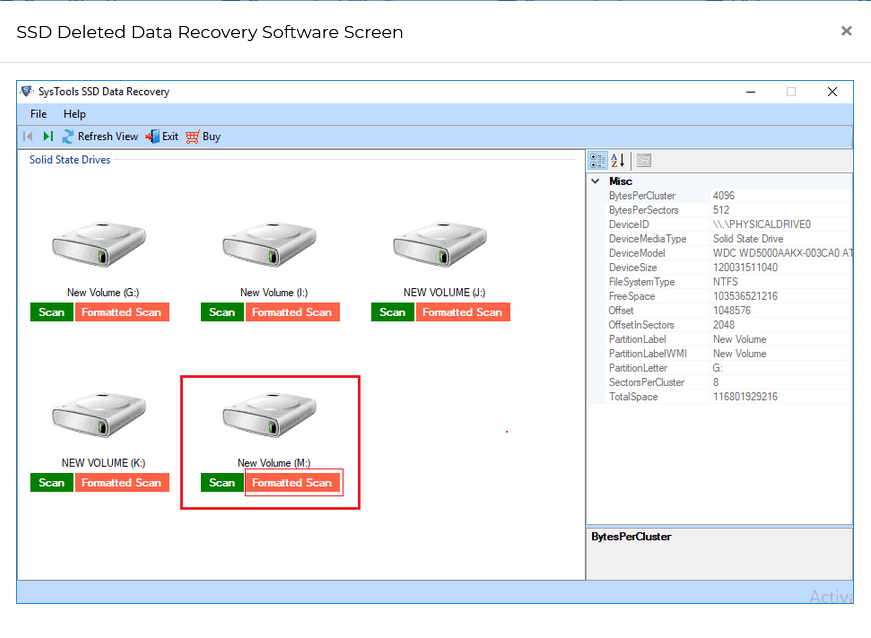Click Scan for New Volume (G:)
The image size is (871, 638).
pyautogui.click(x=52, y=312)
